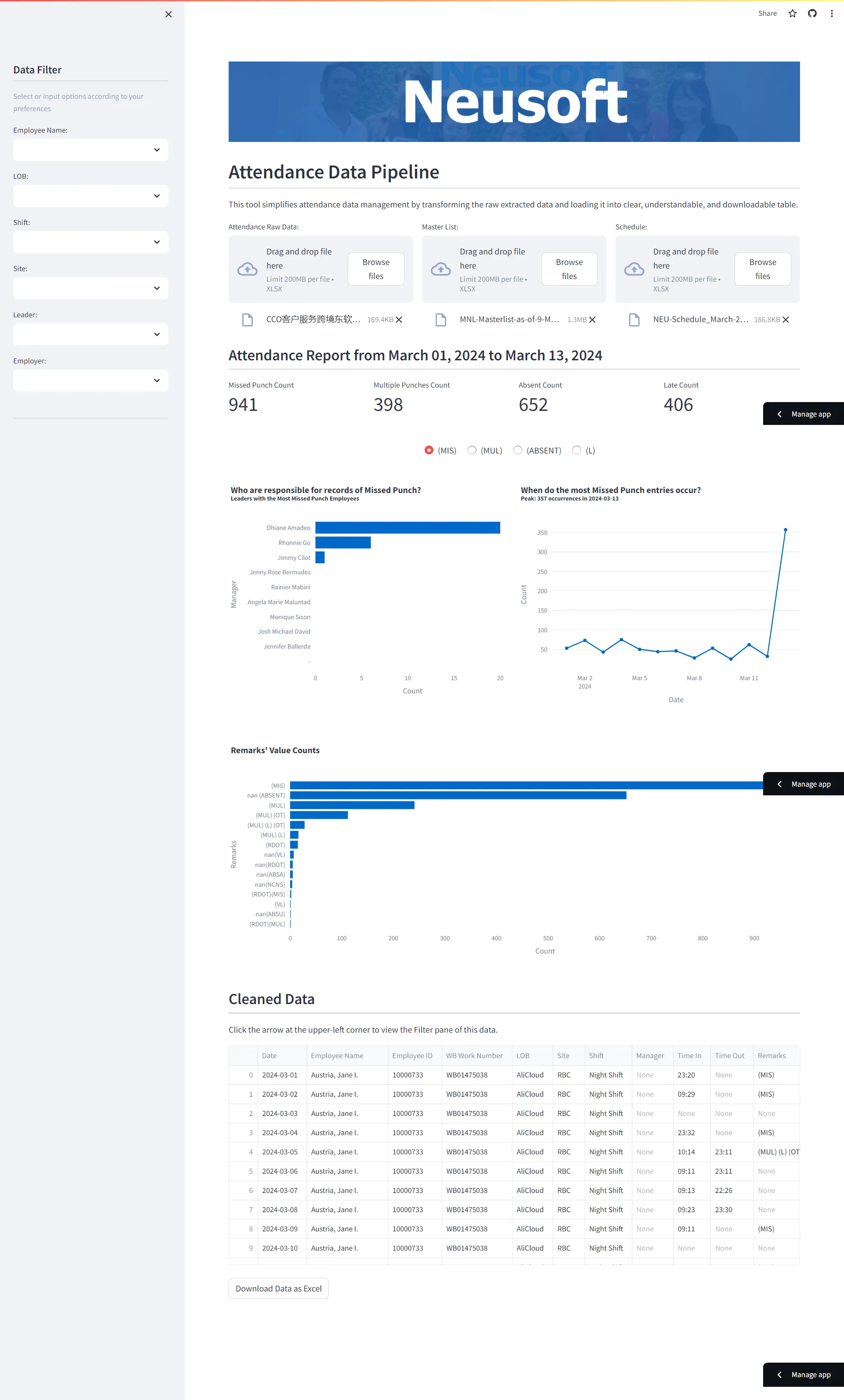Click the Site column header
This screenshot has height=1400, width=844.
[x=569, y=1055]
